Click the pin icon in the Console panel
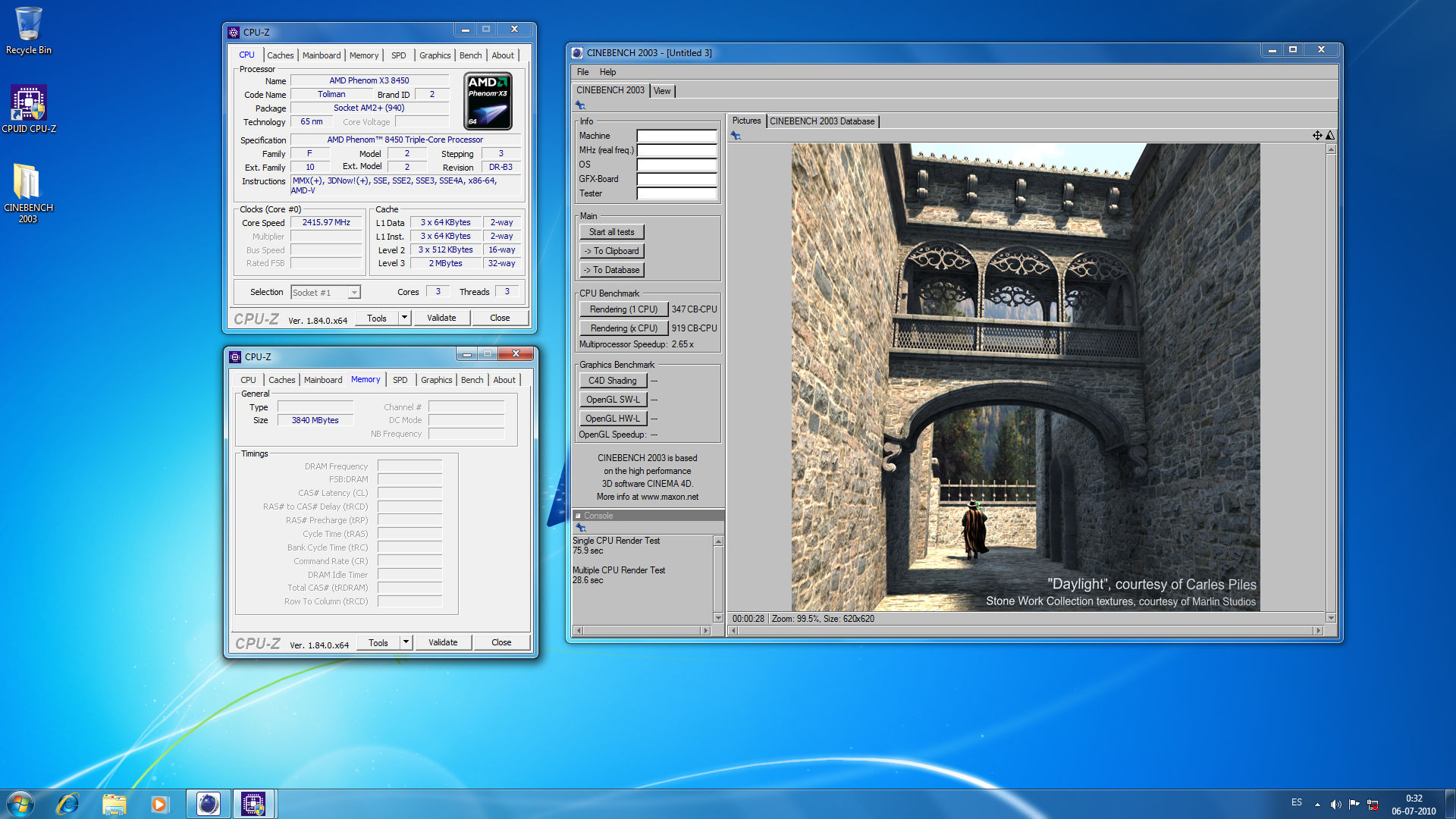This screenshot has width=1456, height=819. [580, 528]
